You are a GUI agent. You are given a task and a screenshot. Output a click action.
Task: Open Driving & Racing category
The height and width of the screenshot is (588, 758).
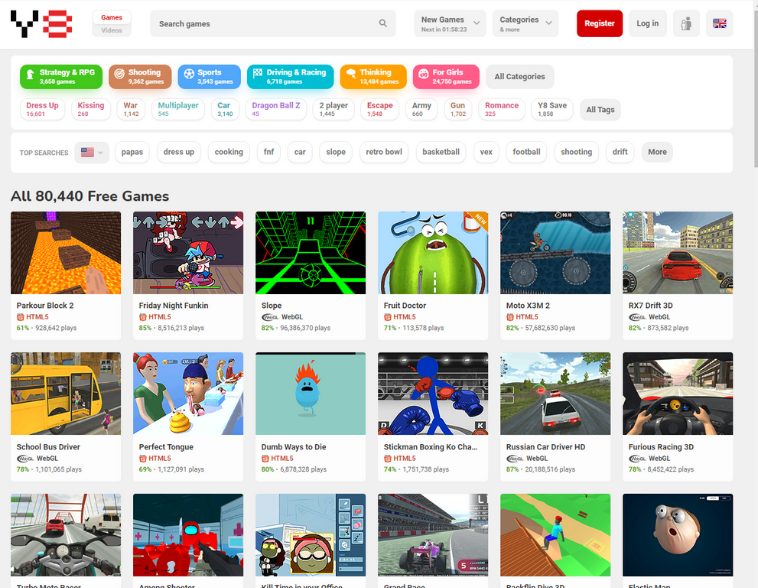point(291,76)
